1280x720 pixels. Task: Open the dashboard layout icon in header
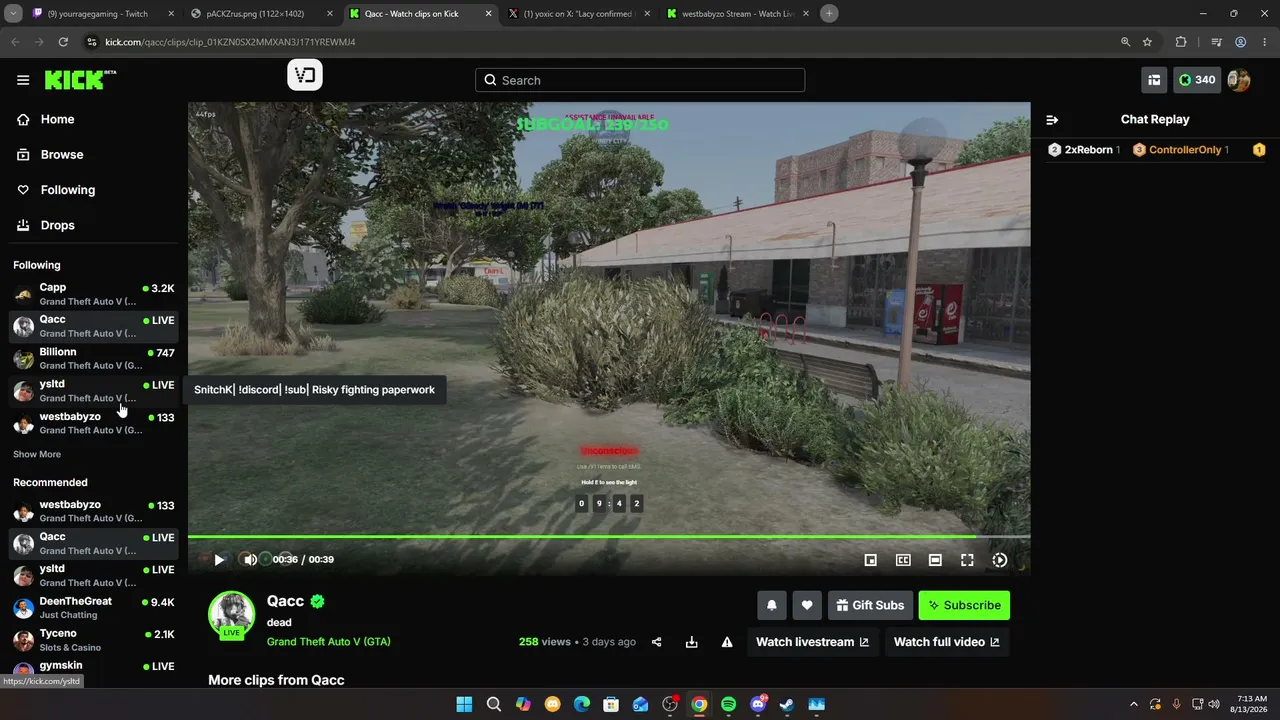1154,80
